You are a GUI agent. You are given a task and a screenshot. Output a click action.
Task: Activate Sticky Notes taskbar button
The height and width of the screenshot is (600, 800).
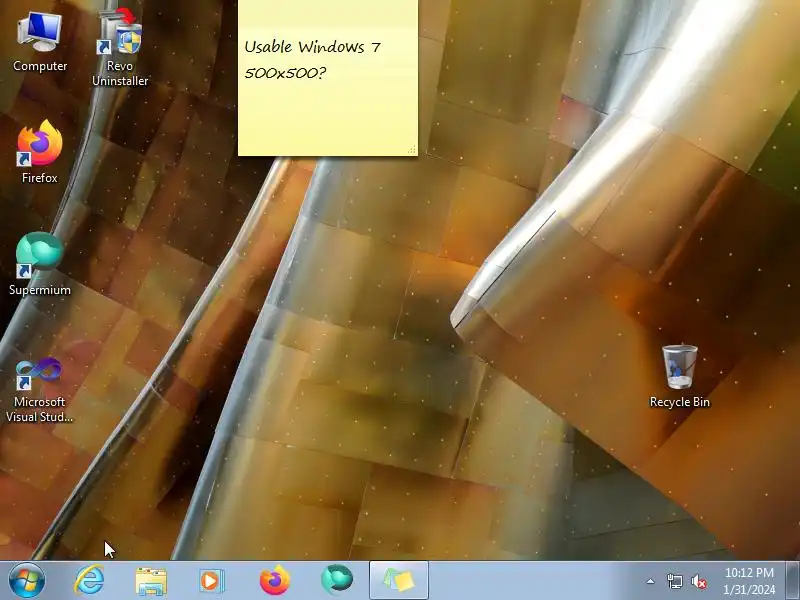pyautogui.click(x=398, y=581)
